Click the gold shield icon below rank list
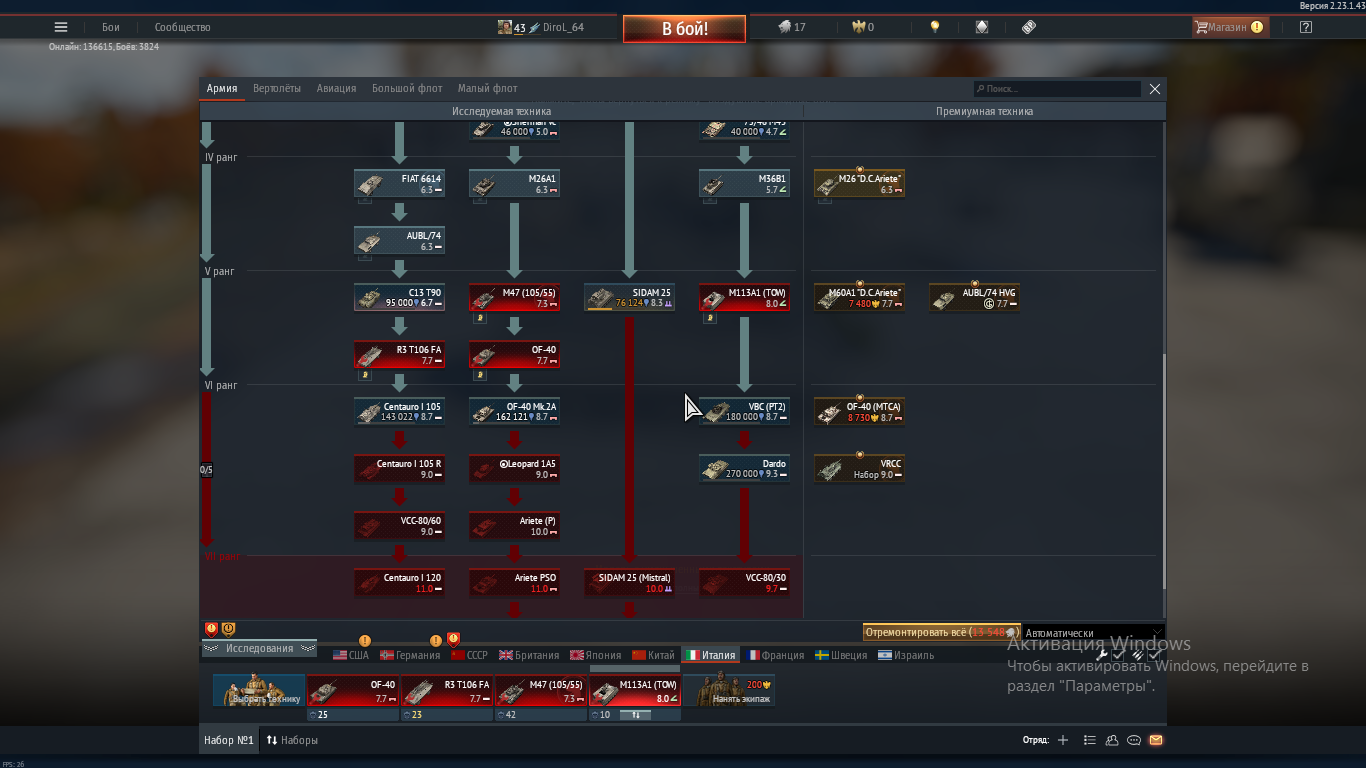The height and width of the screenshot is (768, 1366). (228, 629)
